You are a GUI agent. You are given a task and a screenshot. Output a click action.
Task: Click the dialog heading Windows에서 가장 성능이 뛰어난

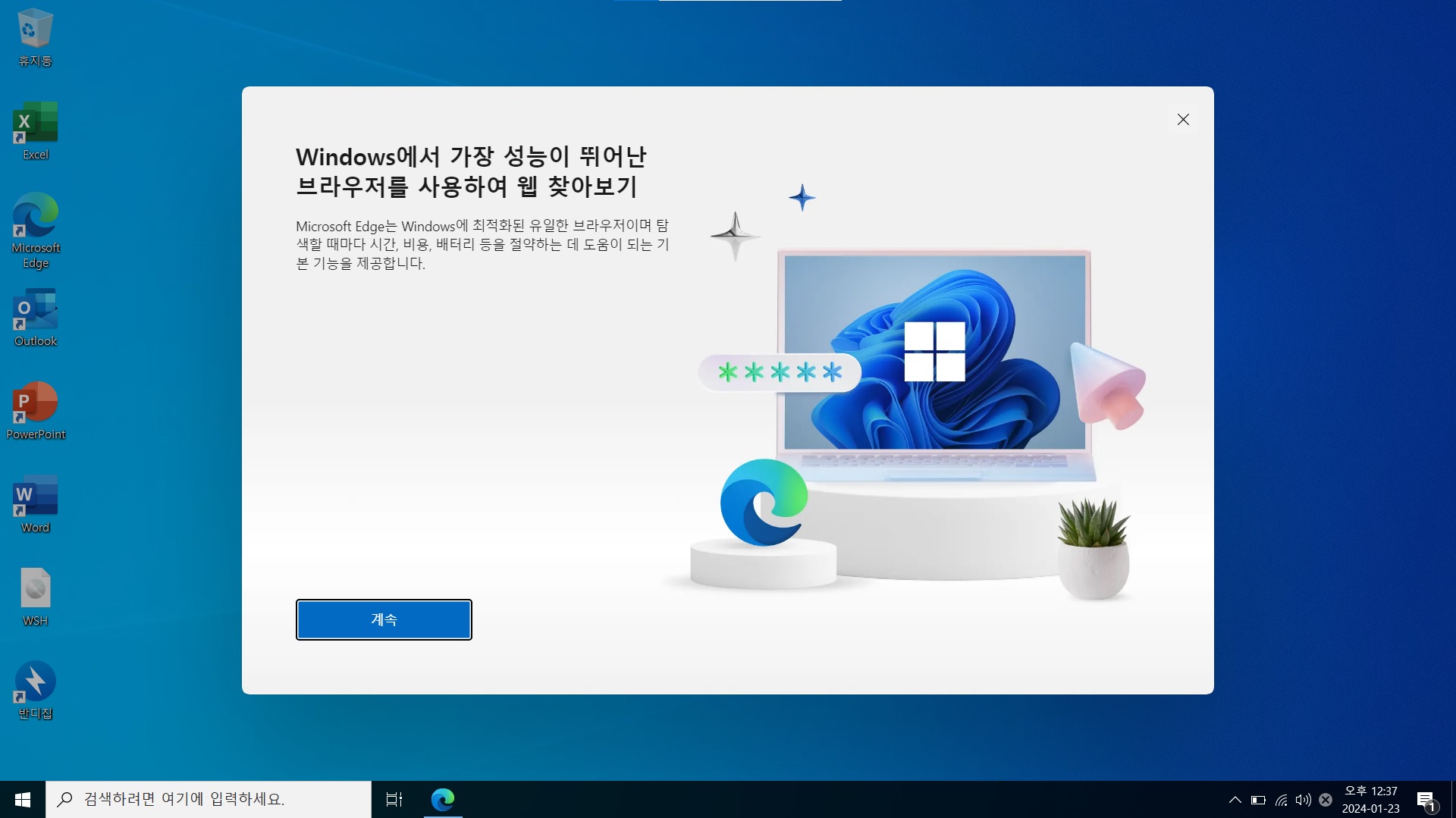(x=471, y=157)
